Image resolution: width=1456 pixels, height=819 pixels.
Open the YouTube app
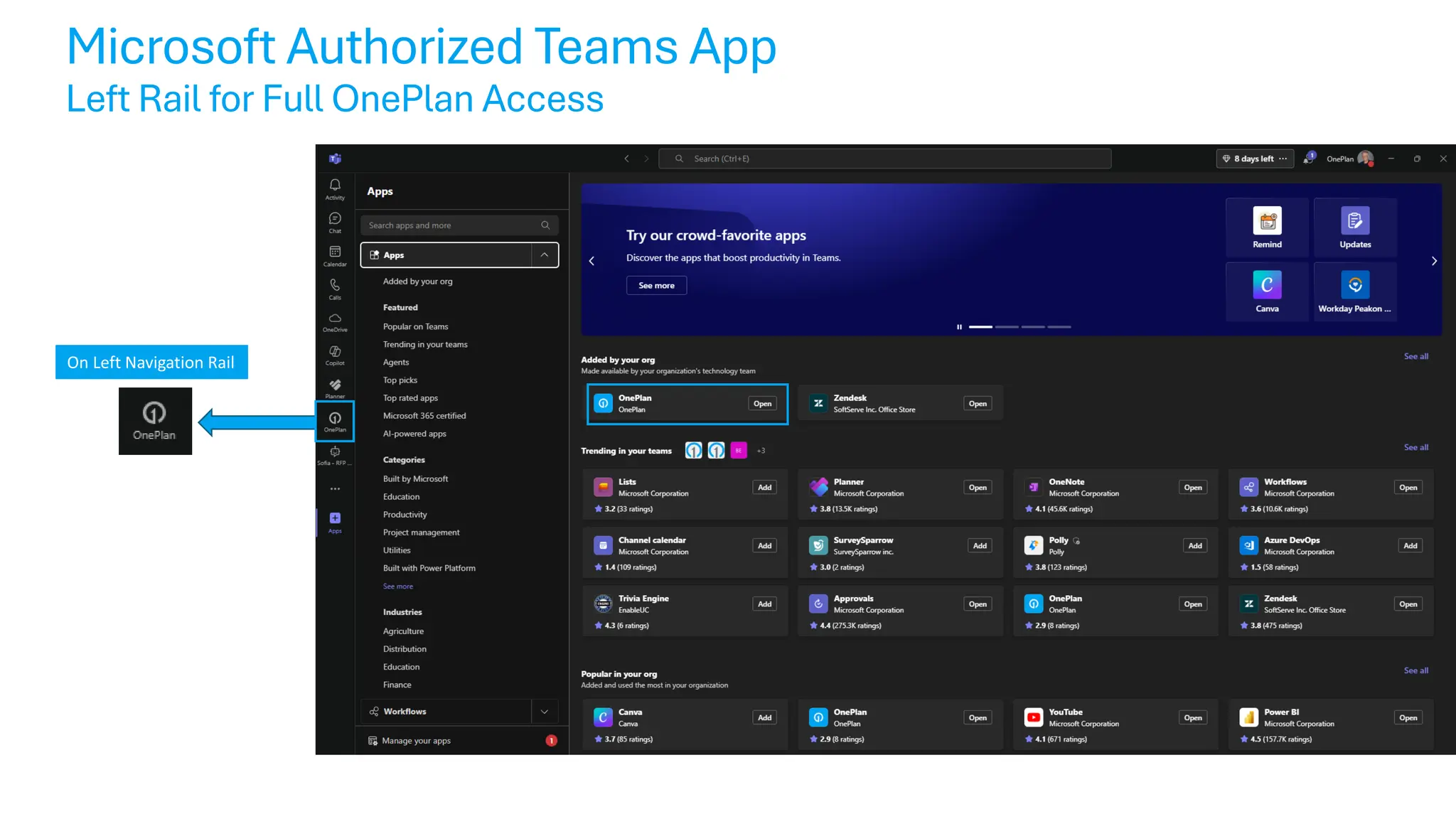click(x=1193, y=718)
